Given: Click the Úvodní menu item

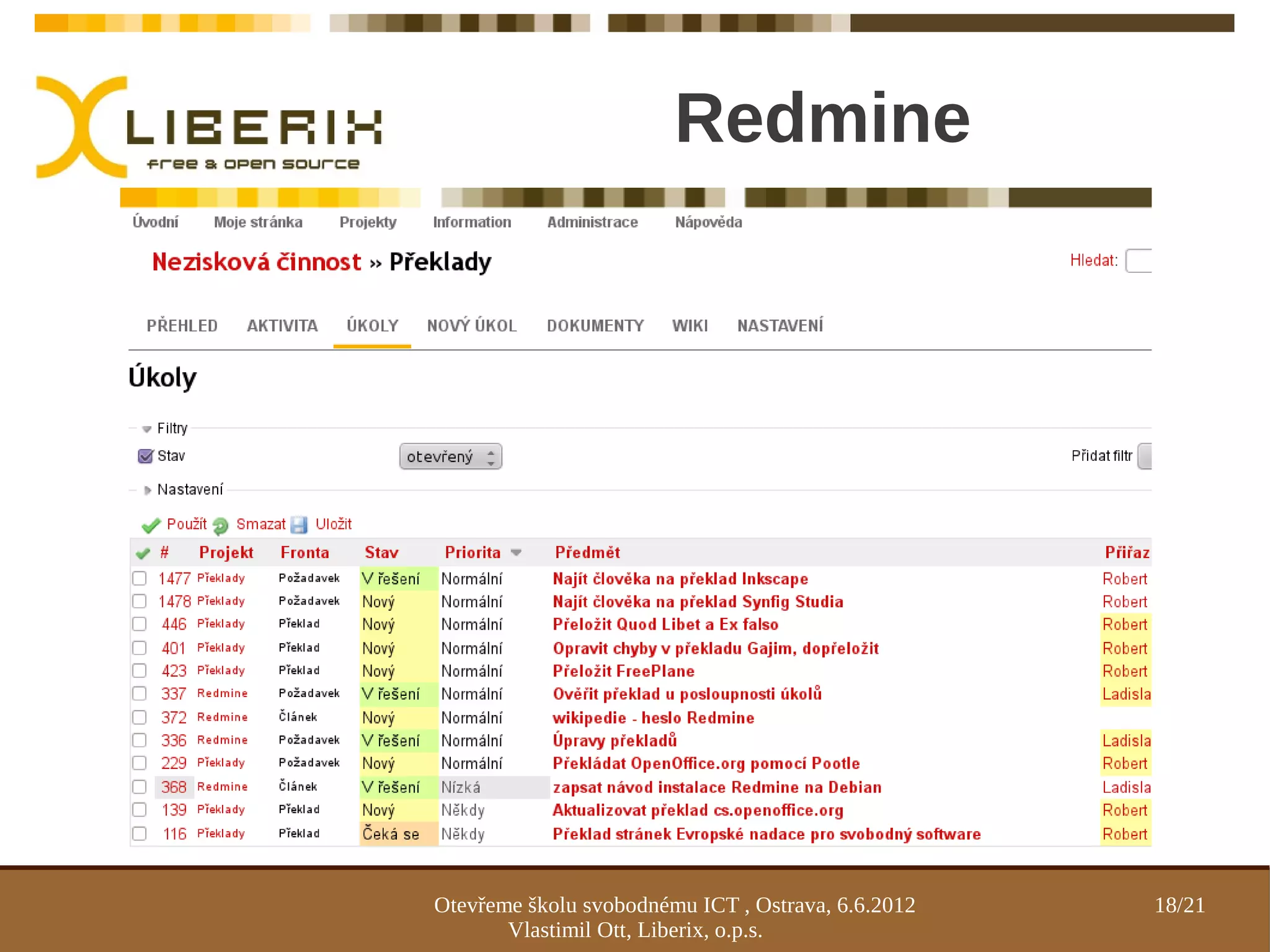Looking at the screenshot, I should pos(155,222).
